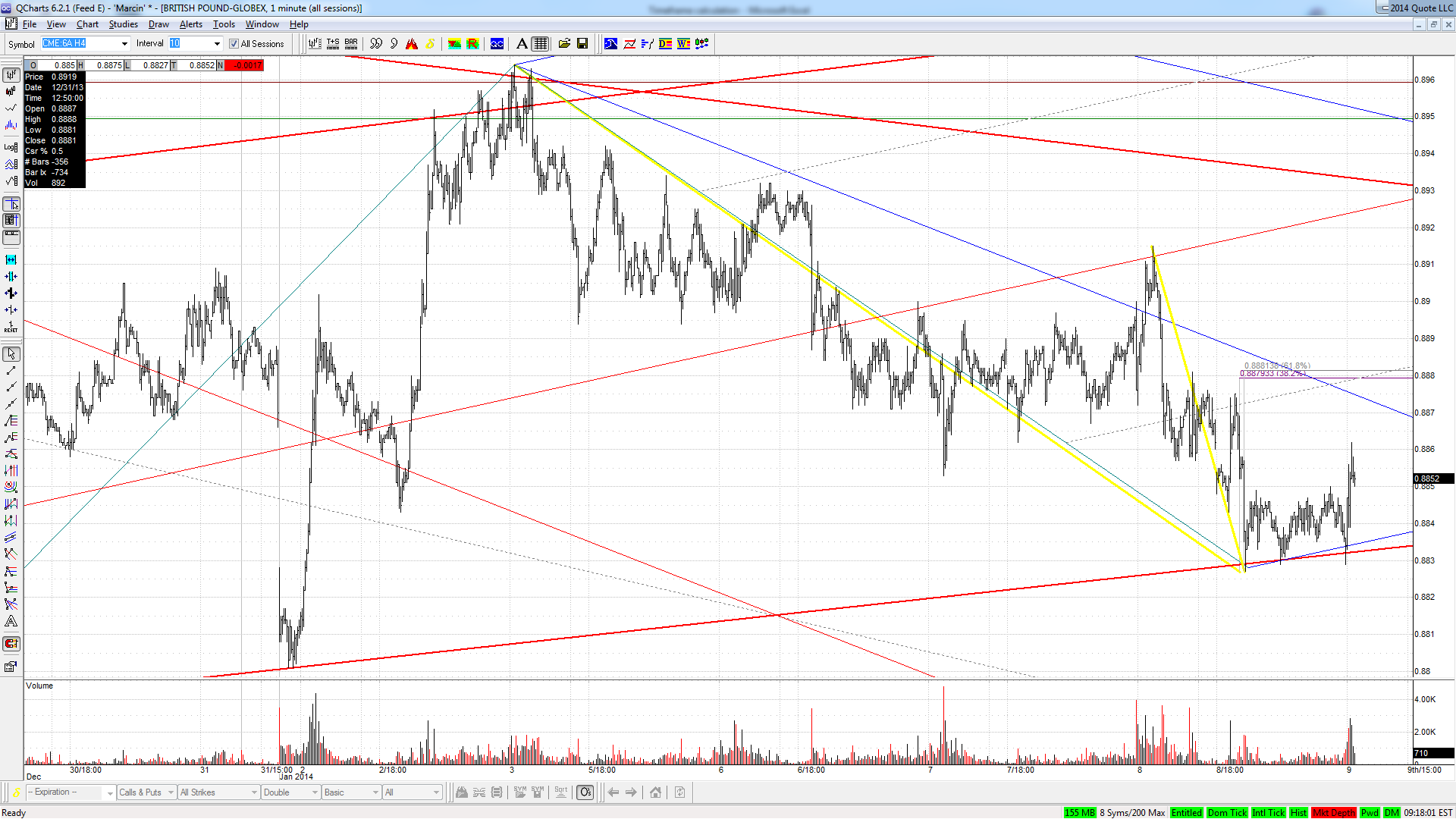
Task: Click the save floppy disk icon
Action: 582,44
